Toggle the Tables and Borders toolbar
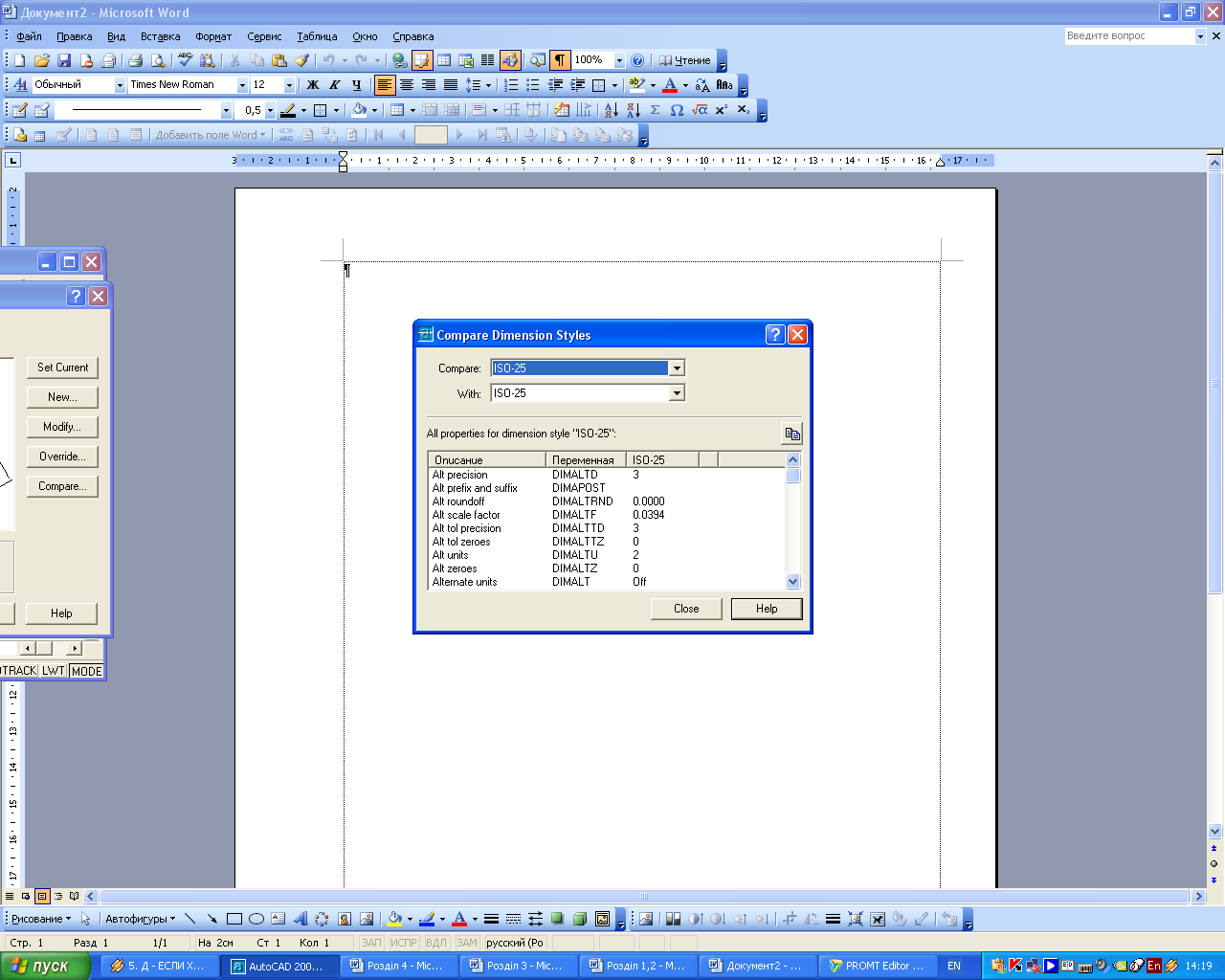 [x=422, y=60]
